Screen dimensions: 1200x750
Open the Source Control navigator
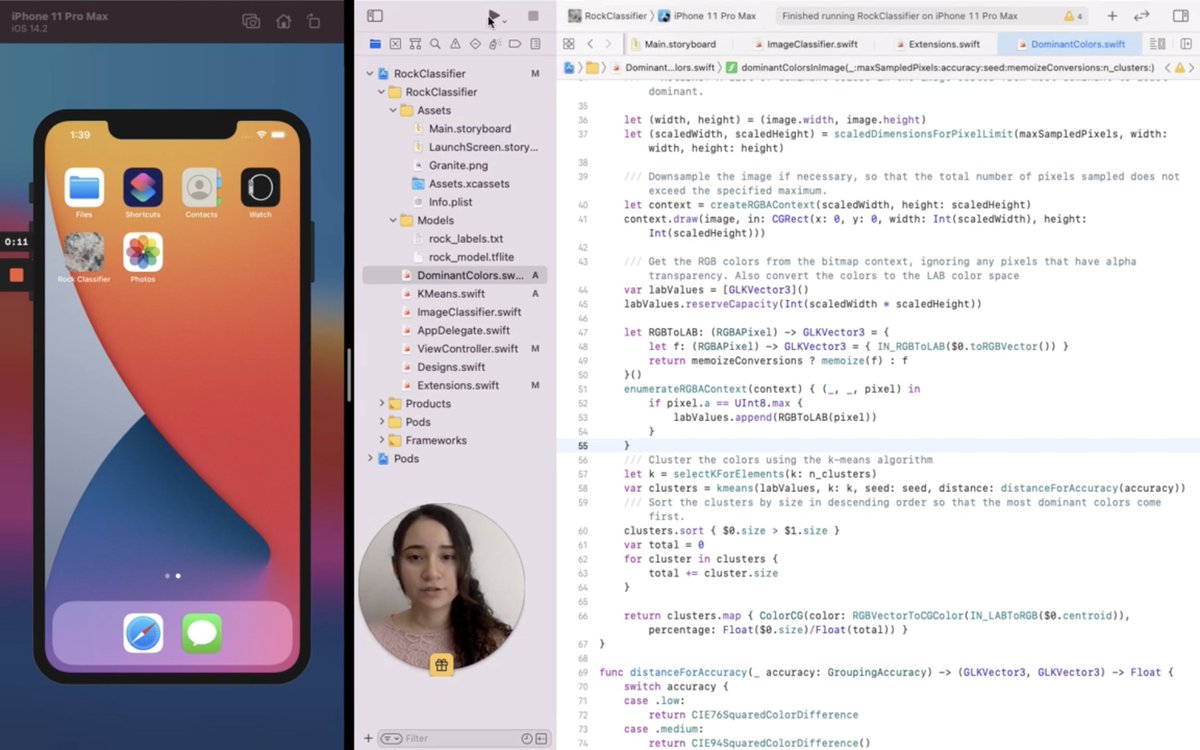tap(395, 44)
